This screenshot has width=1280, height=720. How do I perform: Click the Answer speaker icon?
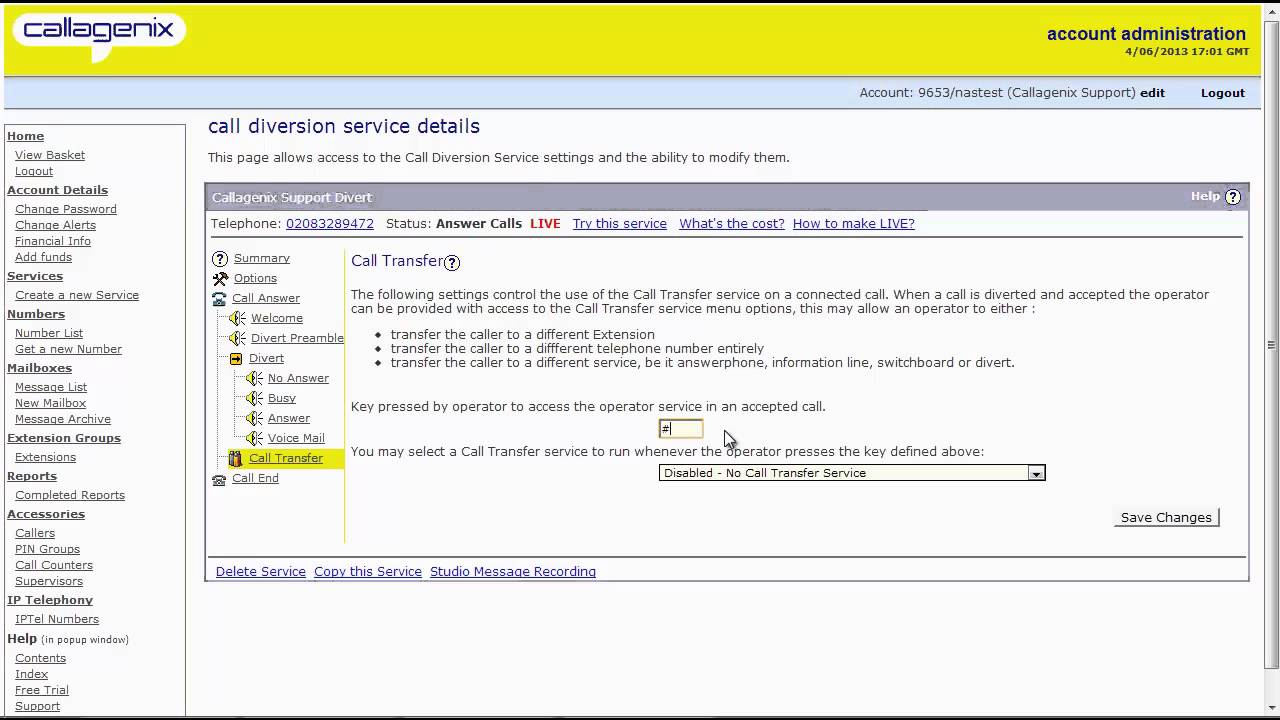pyautogui.click(x=254, y=418)
